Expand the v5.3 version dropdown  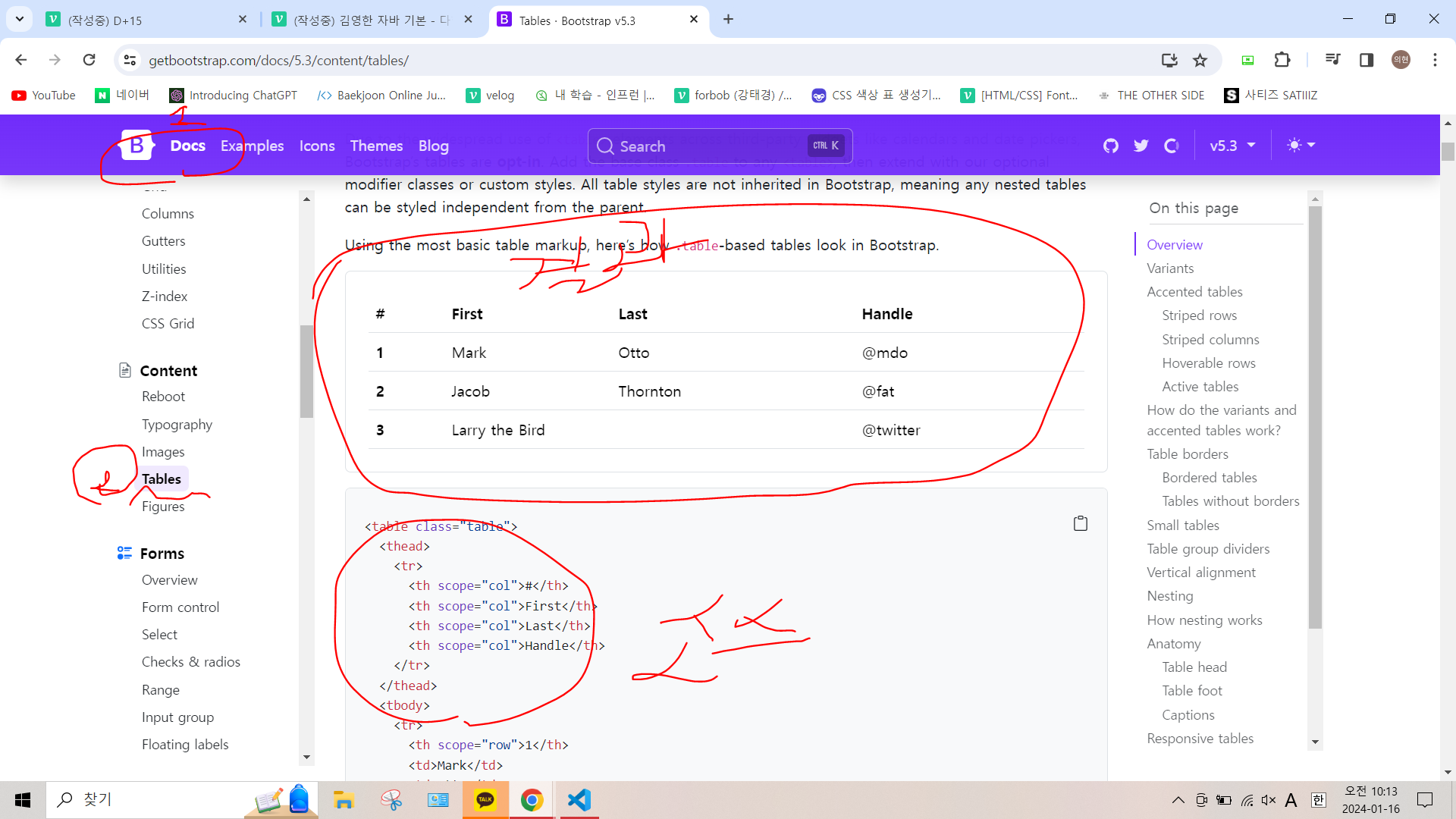[1232, 146]
